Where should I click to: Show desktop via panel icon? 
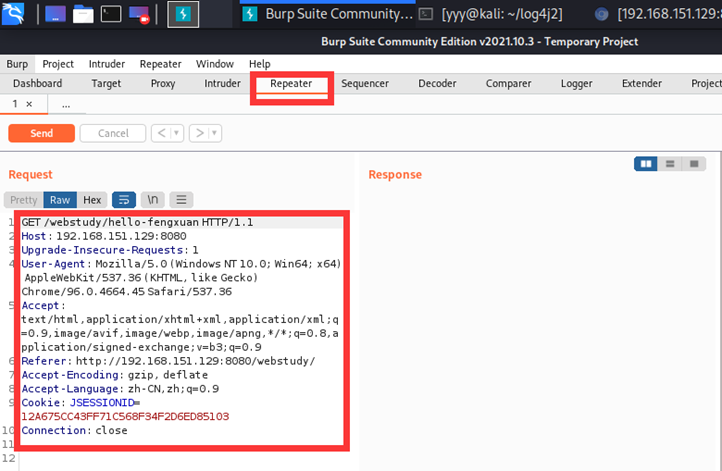point(55,14)
